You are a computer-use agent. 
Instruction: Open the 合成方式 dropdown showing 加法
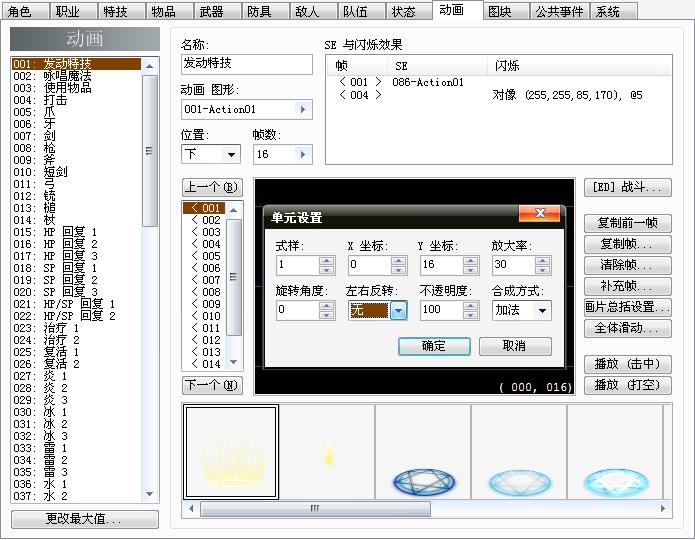(542, 310)
